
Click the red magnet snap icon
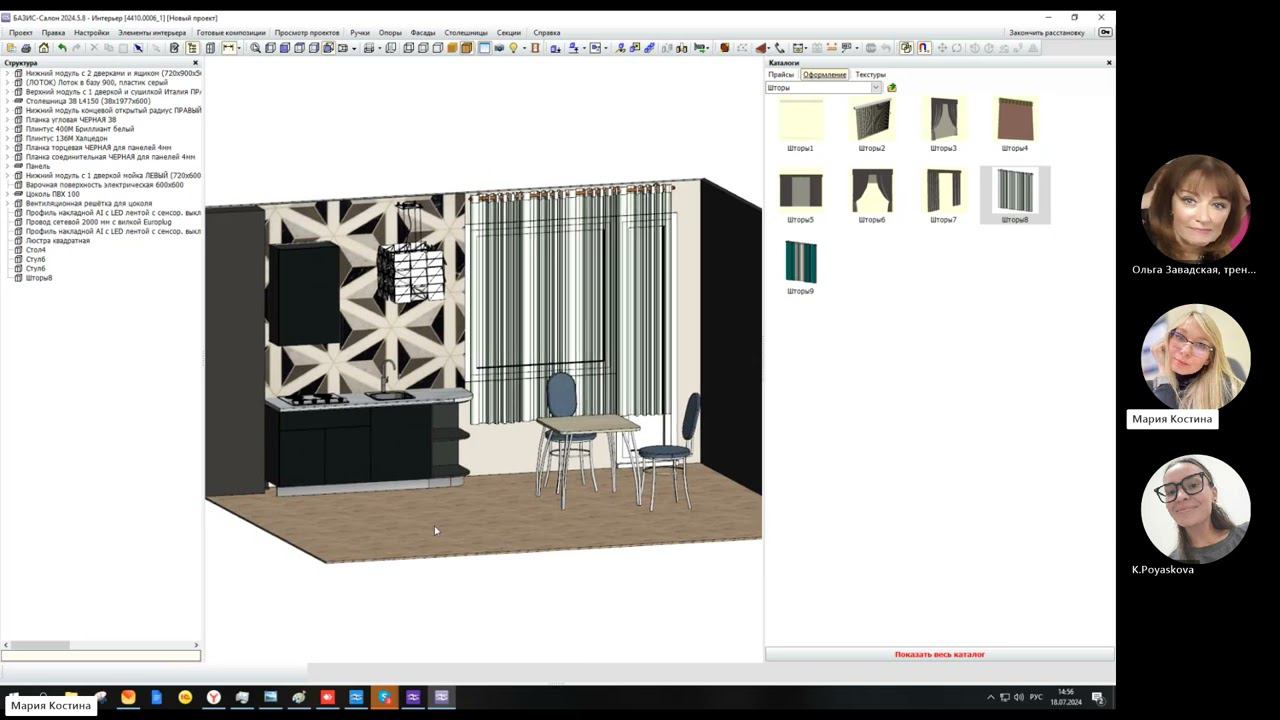point(923,48)
